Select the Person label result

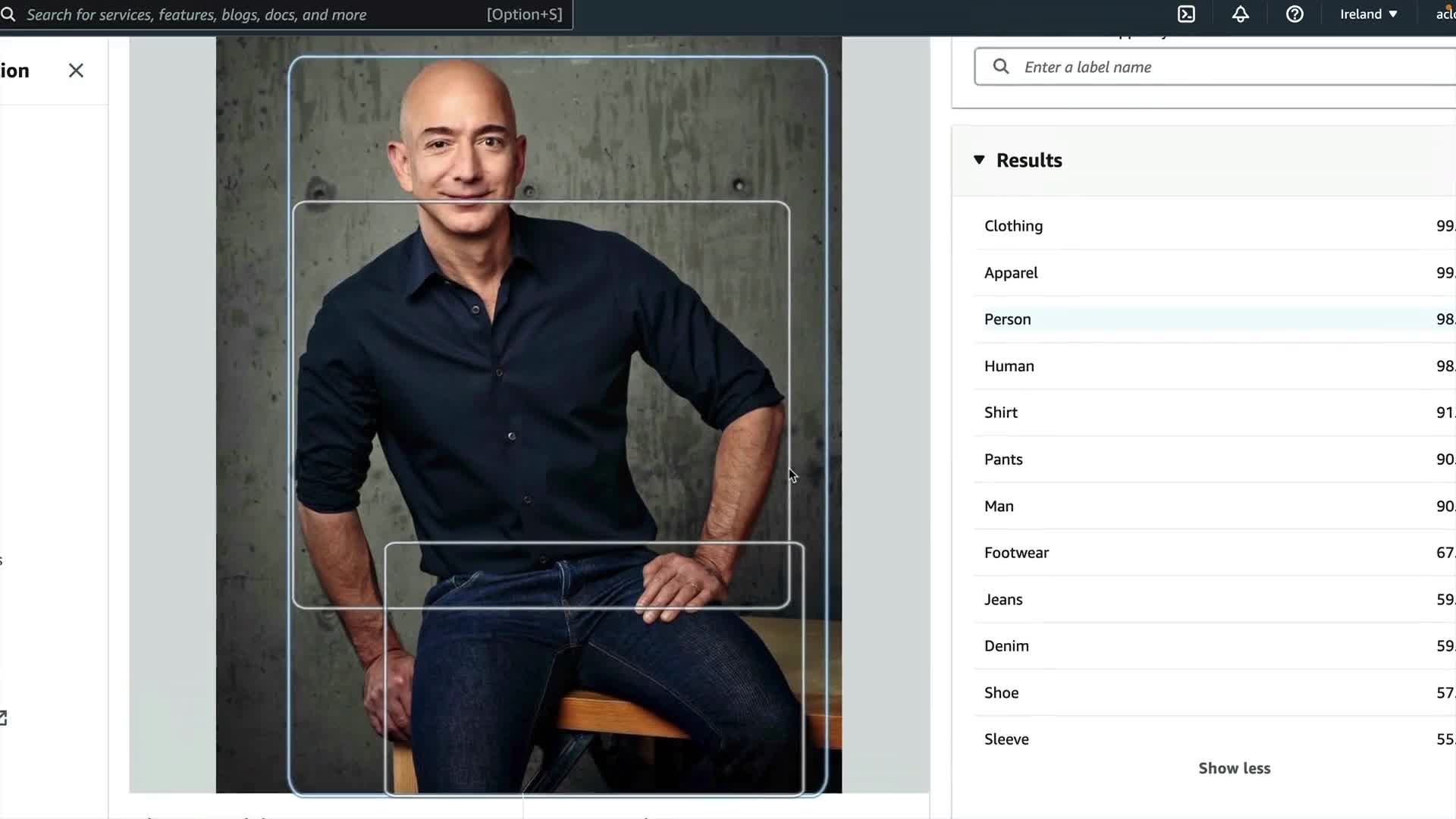point(1007,319)
